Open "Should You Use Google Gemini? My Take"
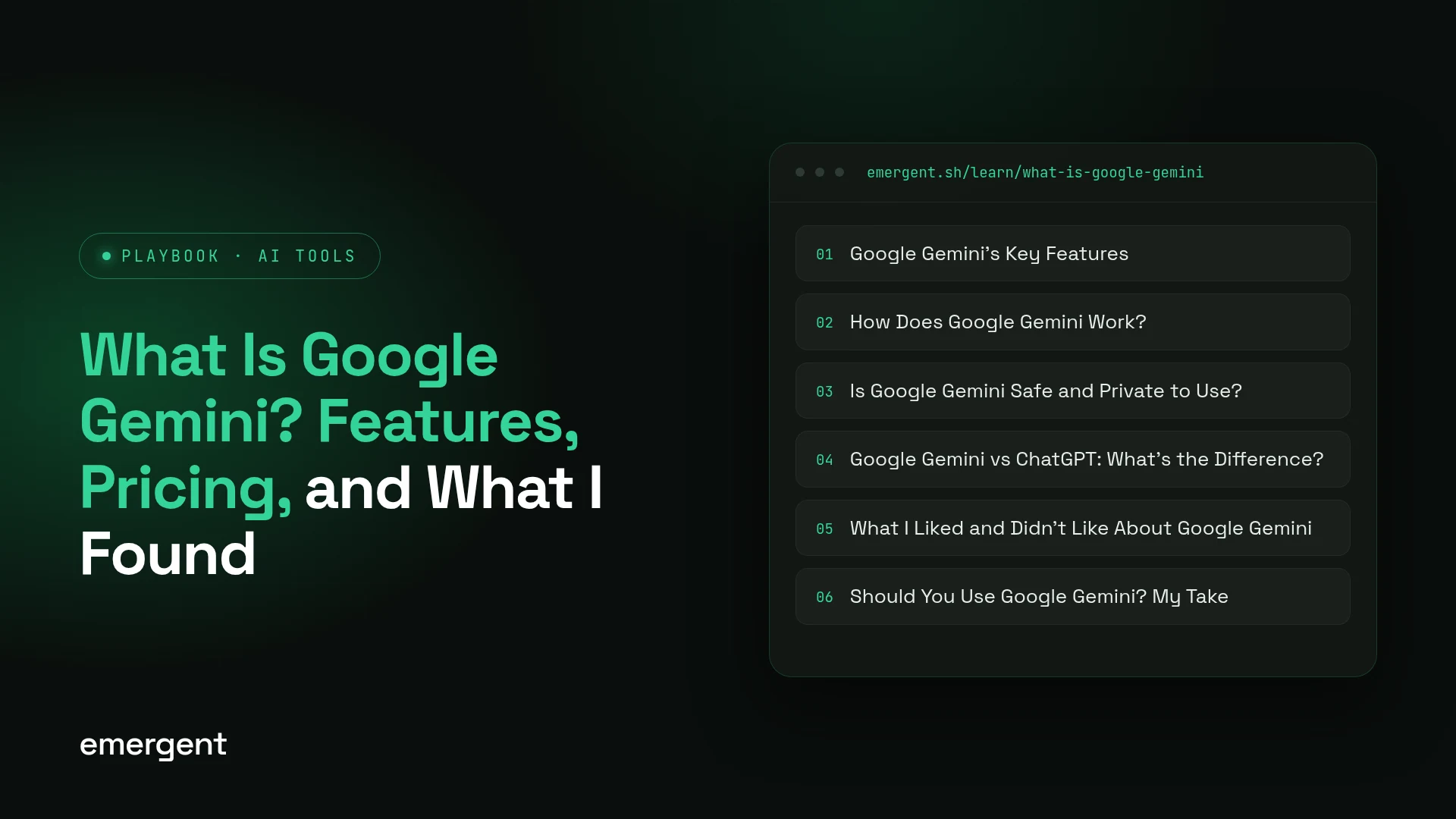1456x819 pixels. point(1072,596)
